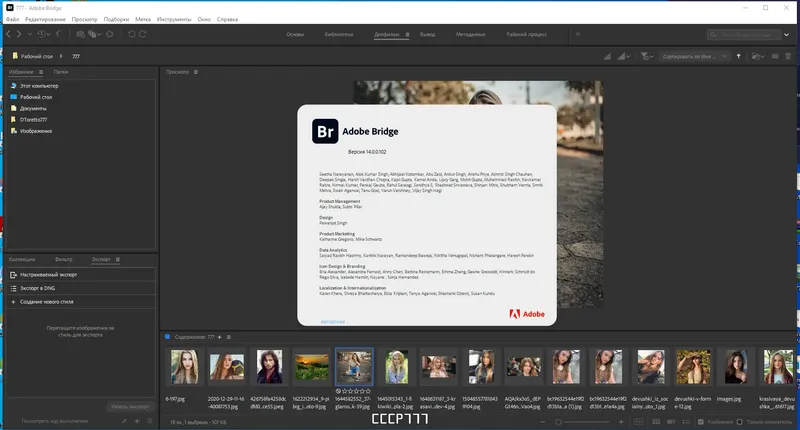Click the smaller thumbnails minus button
Image resolution: width=800 pixels, height=430 pixels.
pos(542,422)
